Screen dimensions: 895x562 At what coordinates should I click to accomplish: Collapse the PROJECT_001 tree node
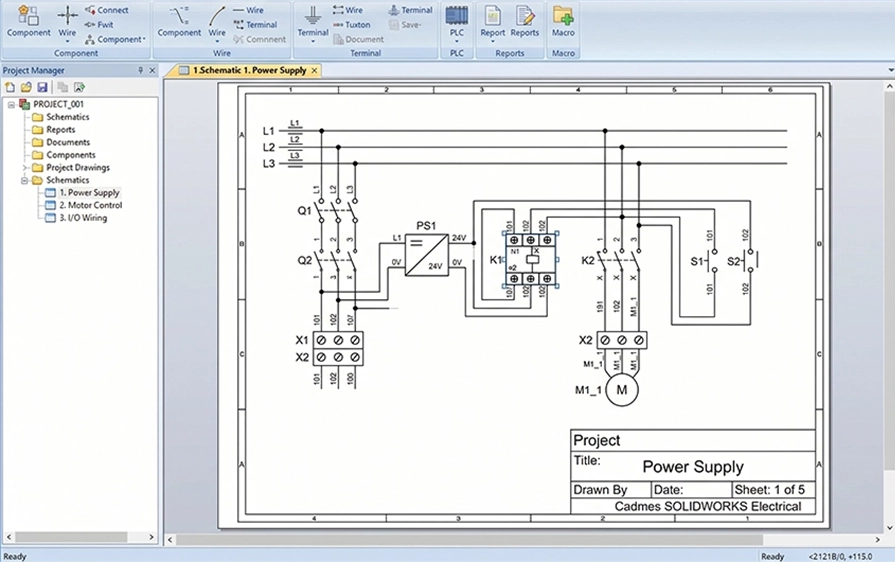pyautogui.click(x=11, y=104)
